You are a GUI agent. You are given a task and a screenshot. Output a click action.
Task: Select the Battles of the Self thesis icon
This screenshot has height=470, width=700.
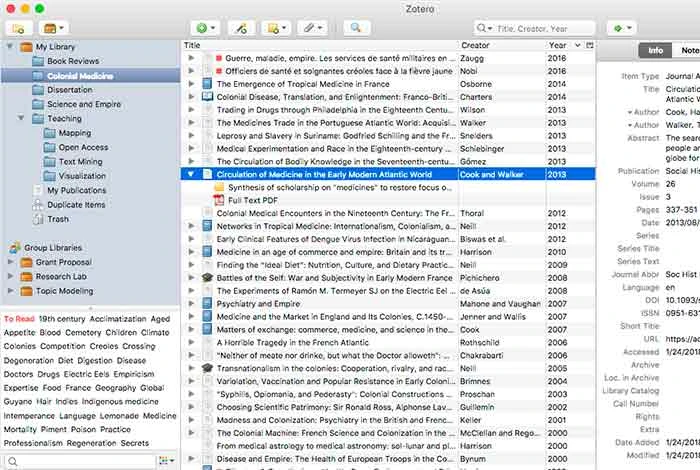pyautogui.click(x=207, y=278)
